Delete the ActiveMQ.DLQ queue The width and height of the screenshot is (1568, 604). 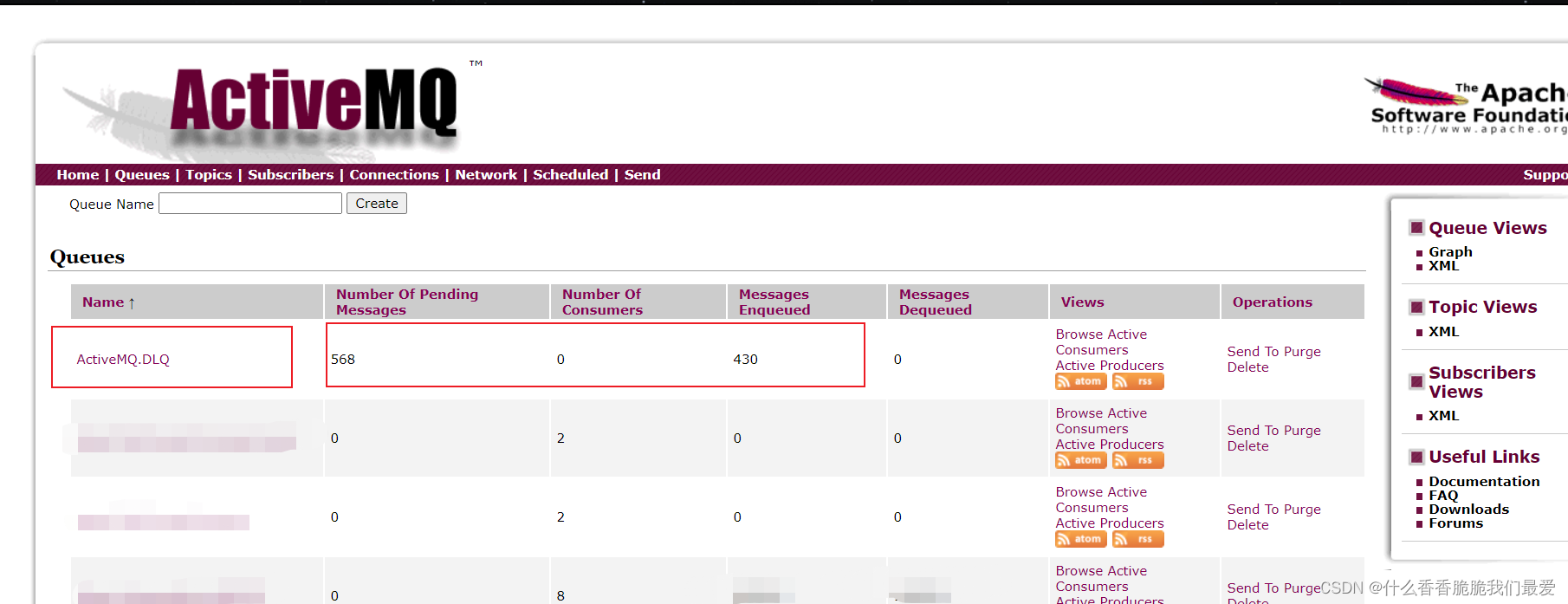pos(1247,367)
